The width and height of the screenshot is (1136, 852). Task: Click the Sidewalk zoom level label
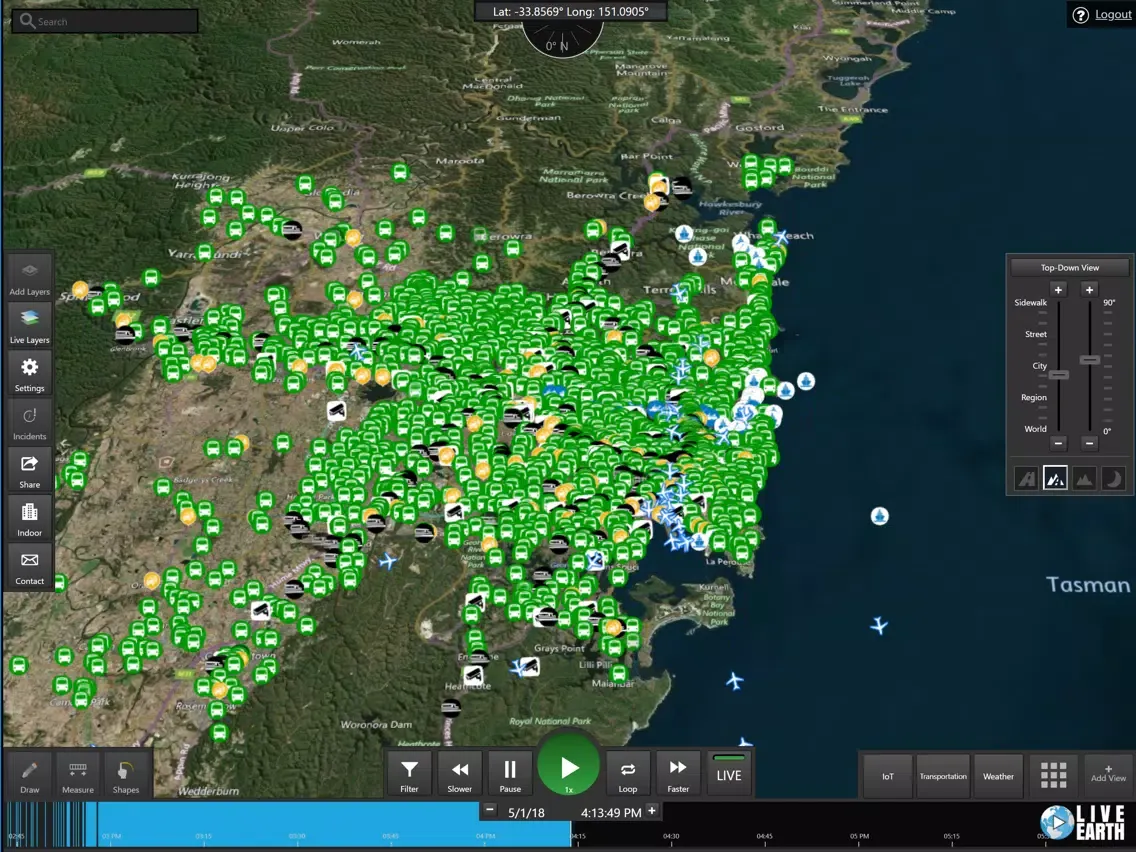click(1030, 302)
